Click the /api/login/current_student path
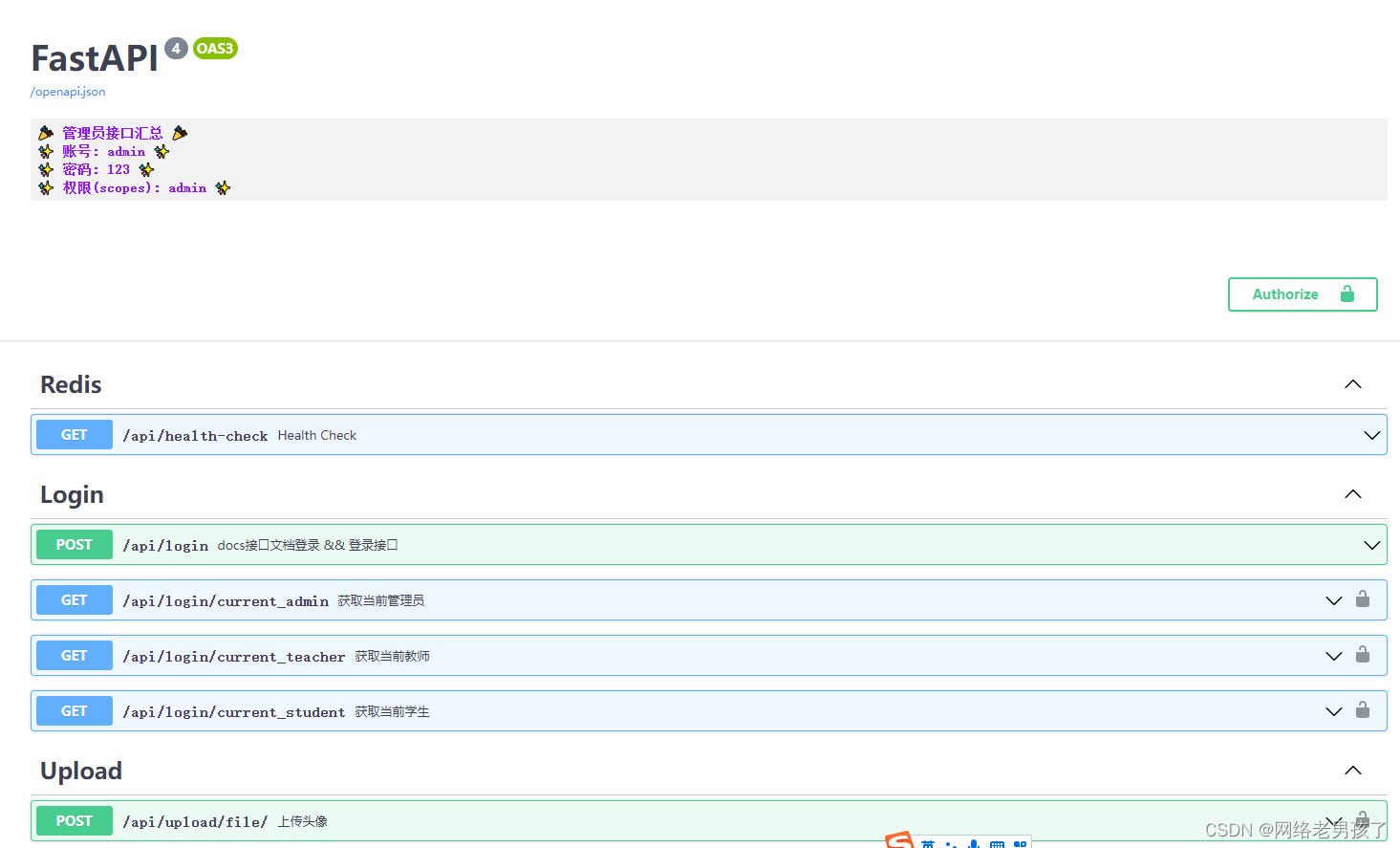This screenshot has width=1400, height=848. click(x=234, y=712)
